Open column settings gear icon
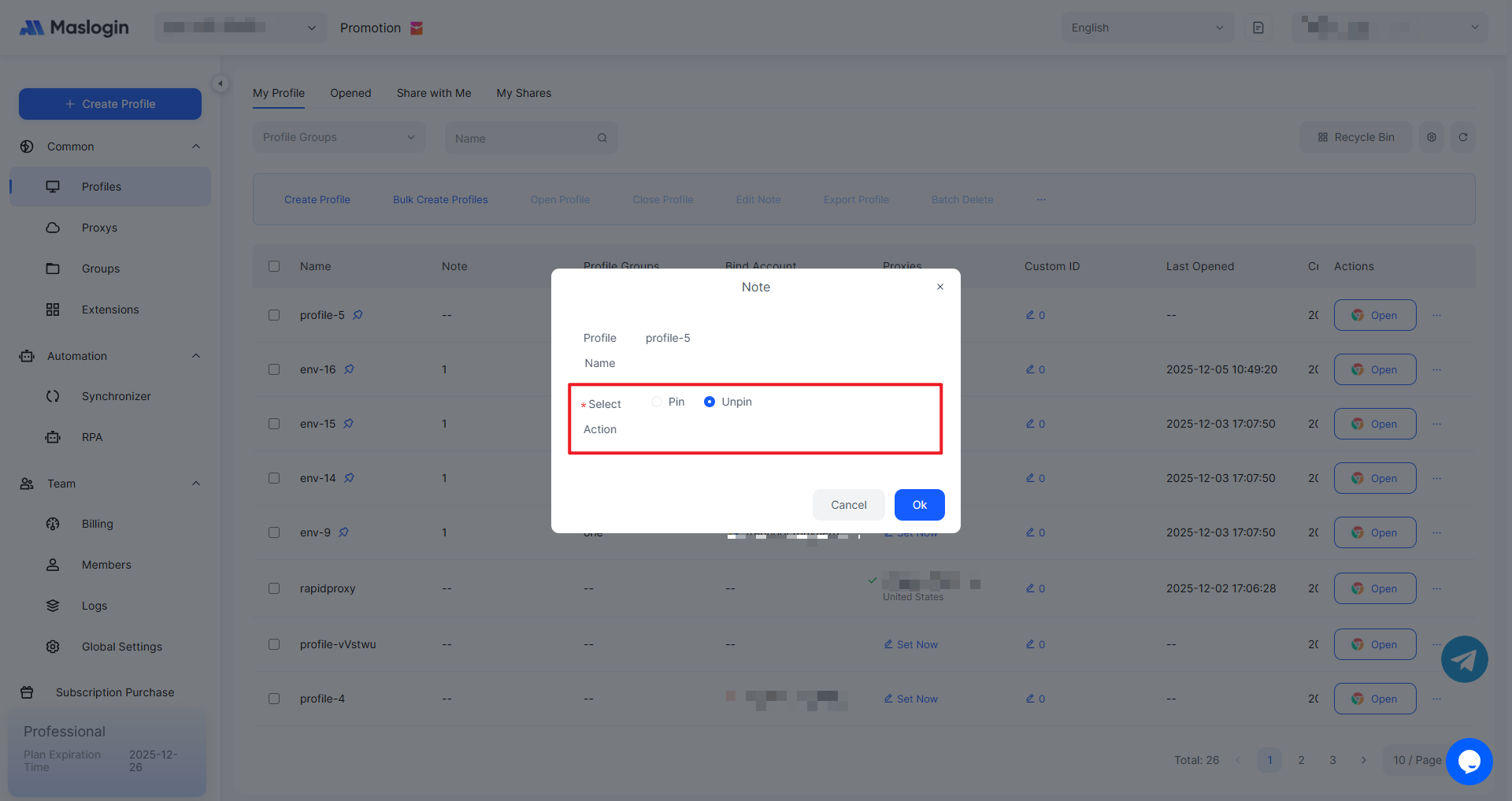Viewport: 1512px width, 801px height. [x=1431, y=137]
